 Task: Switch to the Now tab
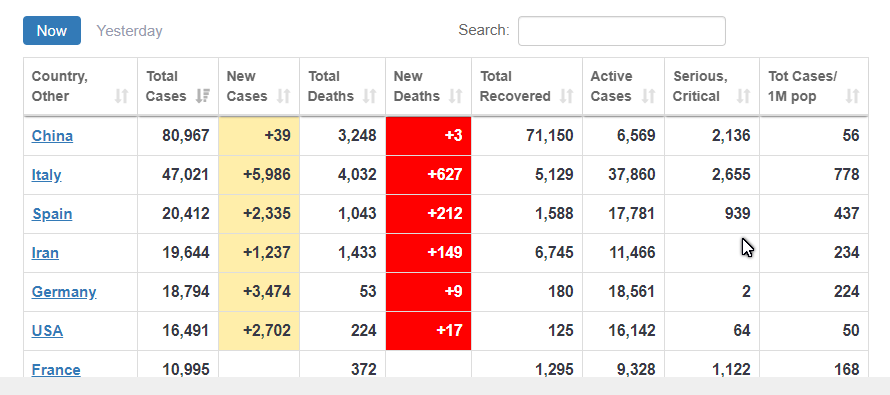coord(52,31)
